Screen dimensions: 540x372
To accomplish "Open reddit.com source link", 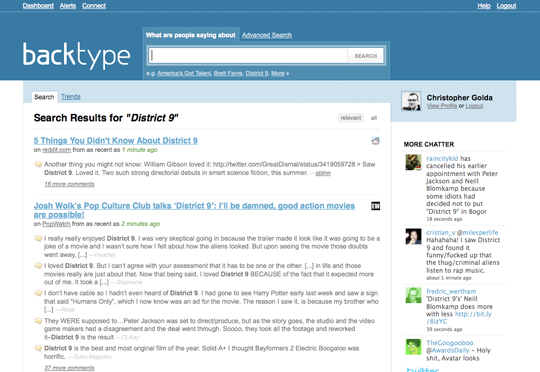I will 56,150.
